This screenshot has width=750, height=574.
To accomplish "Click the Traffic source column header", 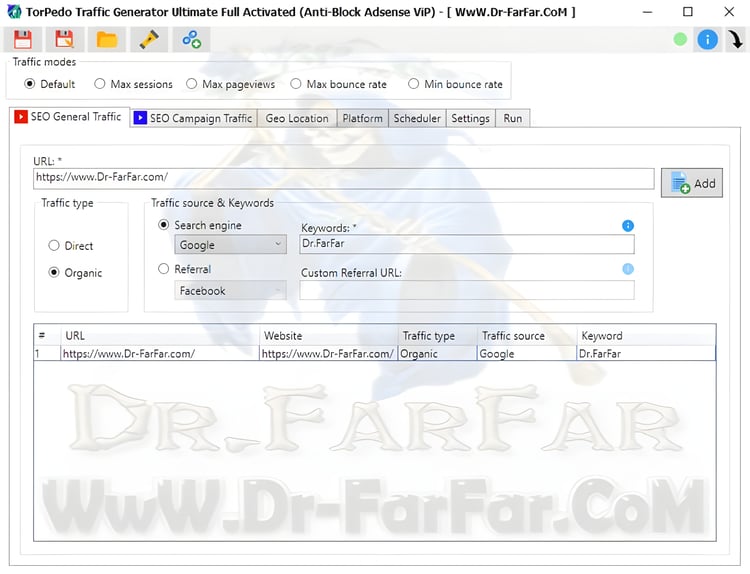I will 527,336.
